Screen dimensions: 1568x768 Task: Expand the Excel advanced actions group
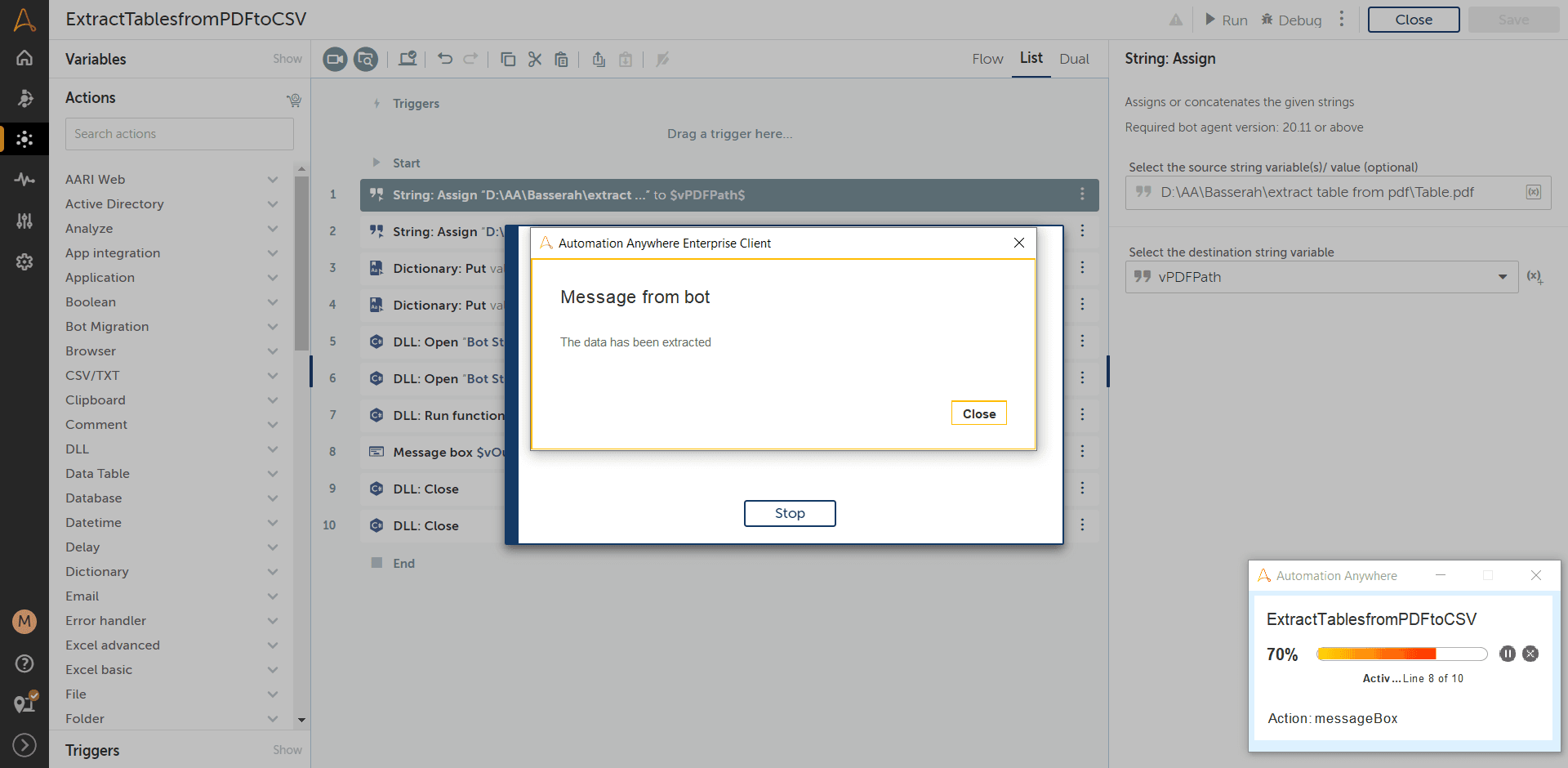click(273, 645)
